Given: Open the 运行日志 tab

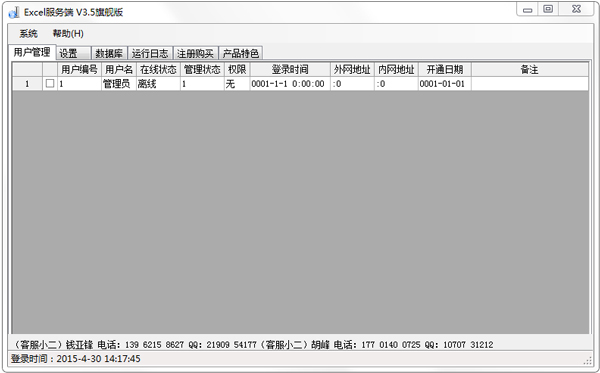Looking at the screenshot, I should pos(150,53).
